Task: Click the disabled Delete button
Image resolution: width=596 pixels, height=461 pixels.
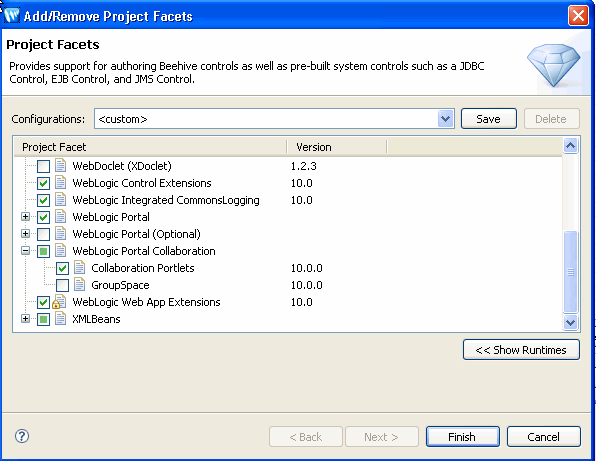Action: tap(551, 119)
